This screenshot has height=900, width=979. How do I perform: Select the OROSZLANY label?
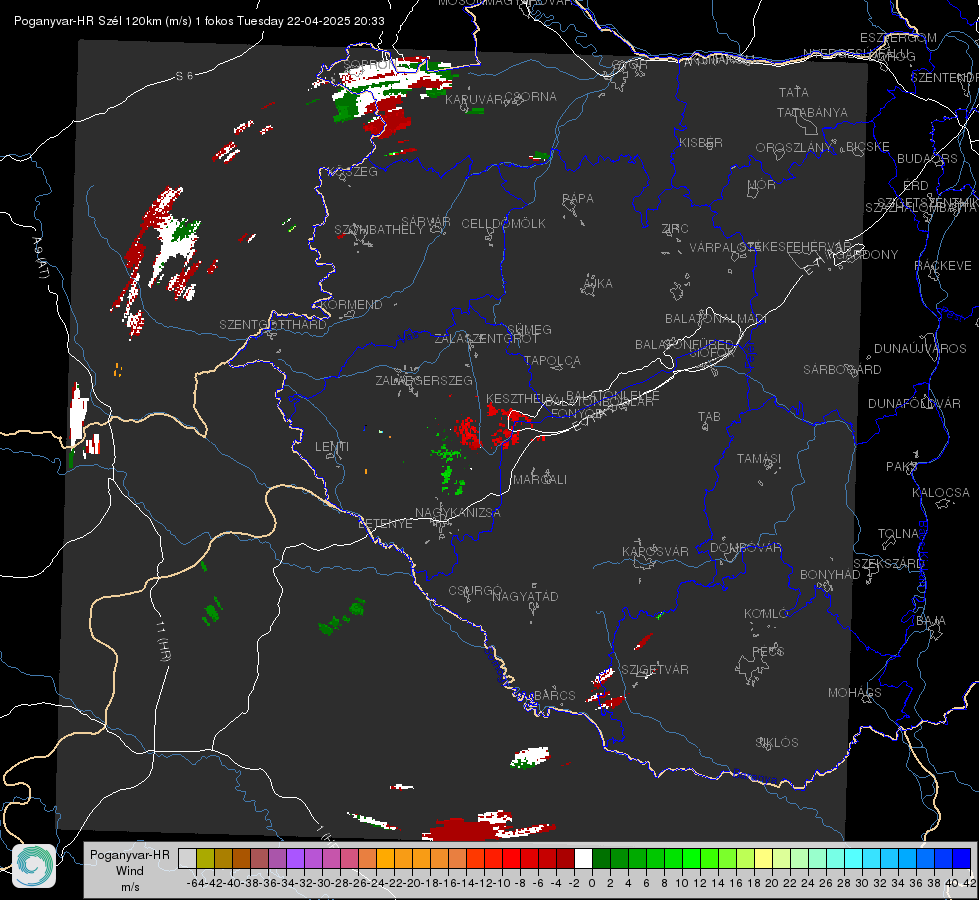(x=794, y=147)
